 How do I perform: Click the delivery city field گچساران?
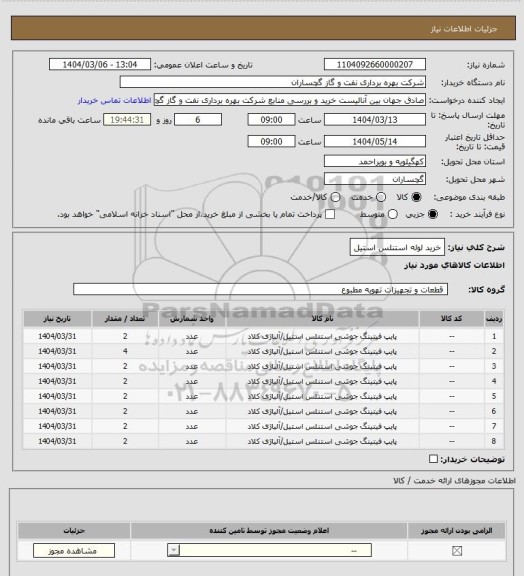375,179
